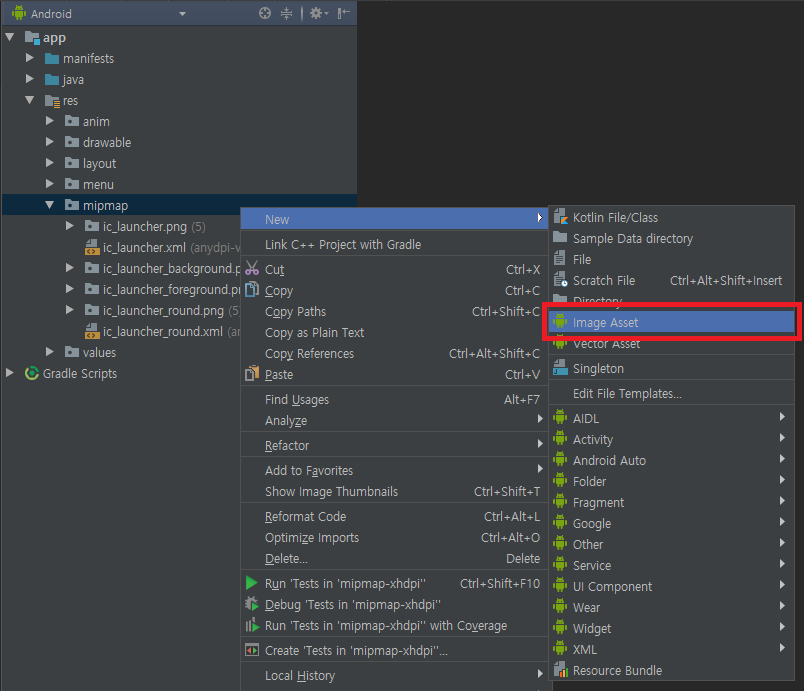Click the scroll-from-source target icon
The height and width of the screenshot is (691, 804).
(x=265, y=13)
